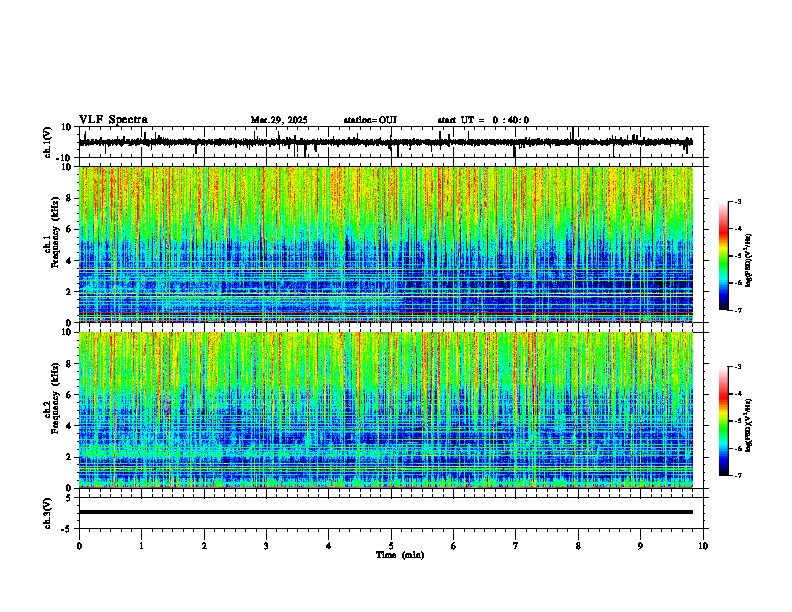Screen dimensions: 792x612
Task: Click the "VLF Spectra" plot title
Action: tap(113, 120)
